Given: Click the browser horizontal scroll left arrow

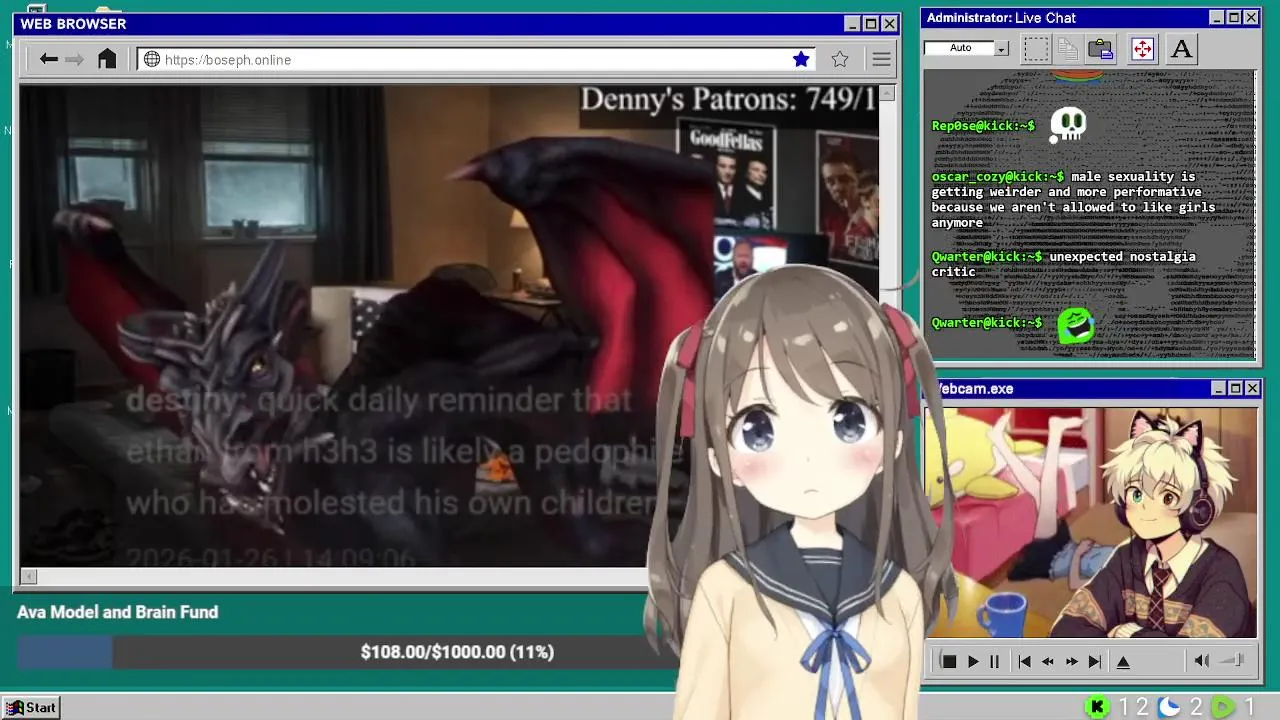Looking at the screenshot, I should click(x=29, y=576).
